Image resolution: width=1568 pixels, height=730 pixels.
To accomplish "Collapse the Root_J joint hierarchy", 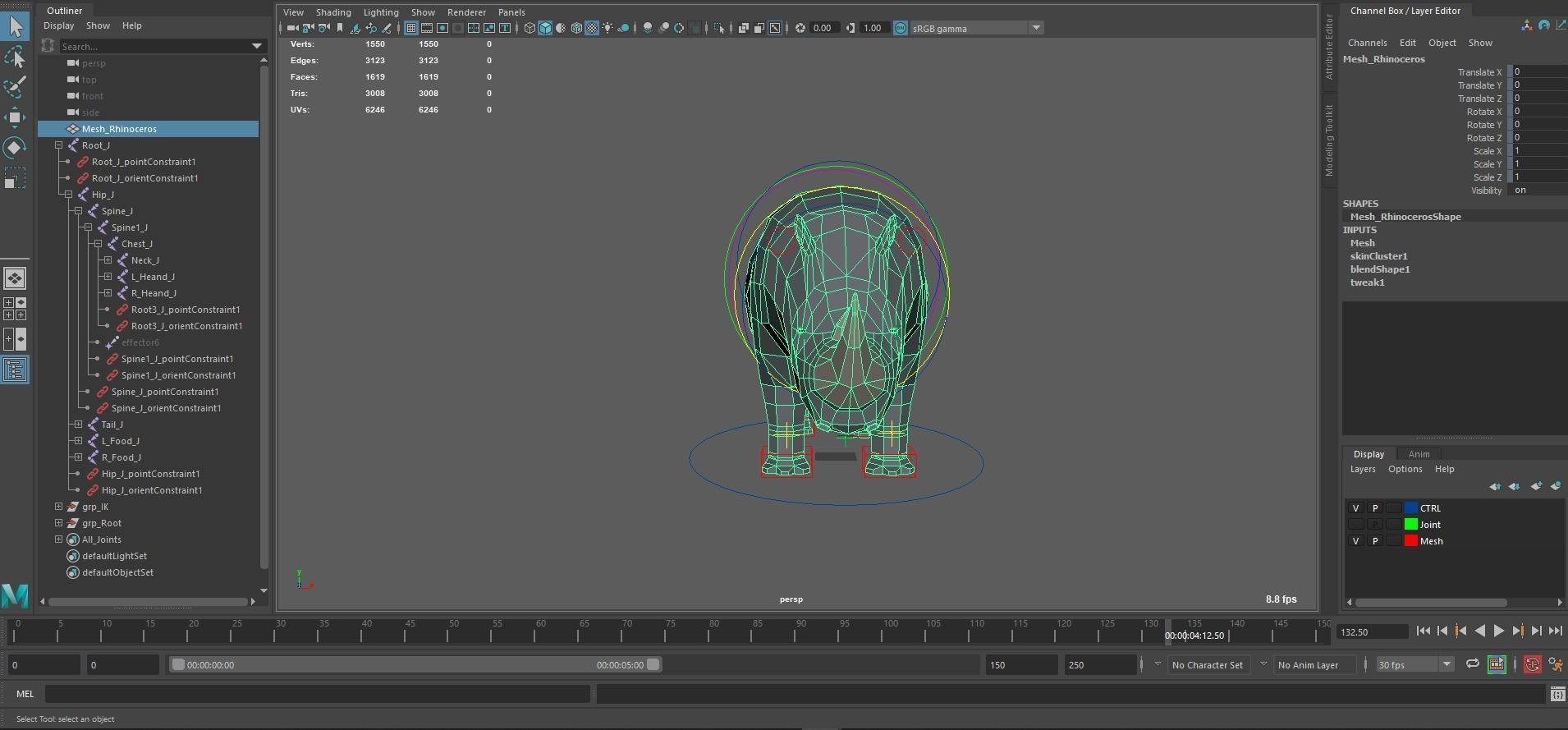I will (59, 145).
